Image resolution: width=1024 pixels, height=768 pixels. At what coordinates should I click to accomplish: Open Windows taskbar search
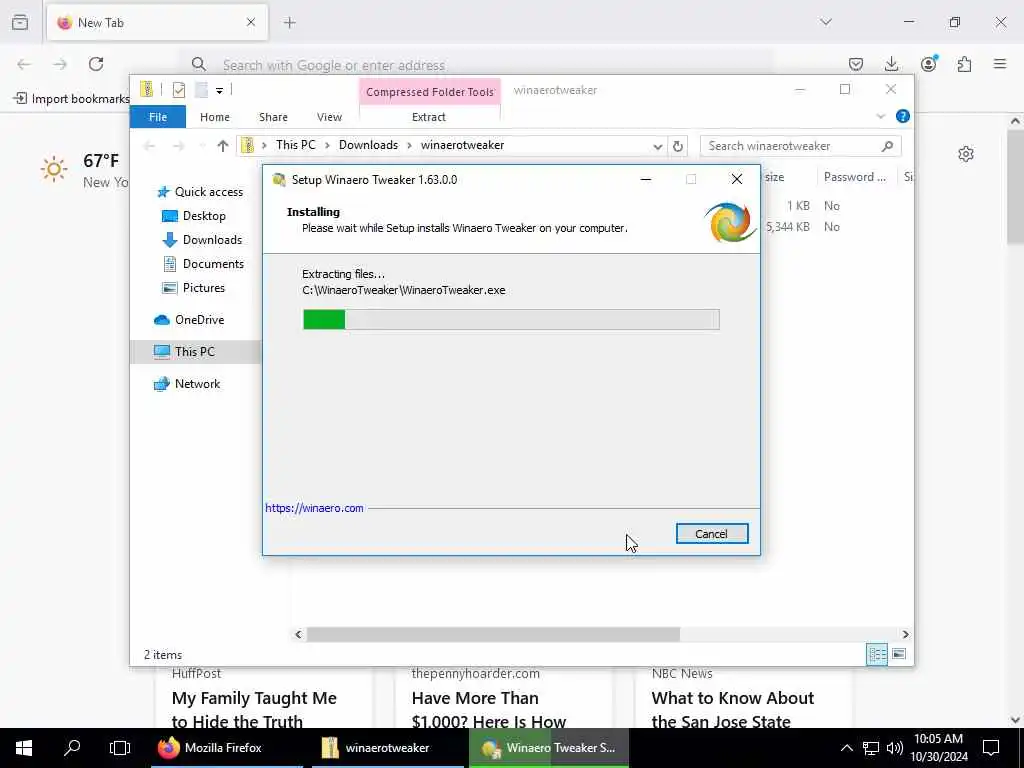72,748
